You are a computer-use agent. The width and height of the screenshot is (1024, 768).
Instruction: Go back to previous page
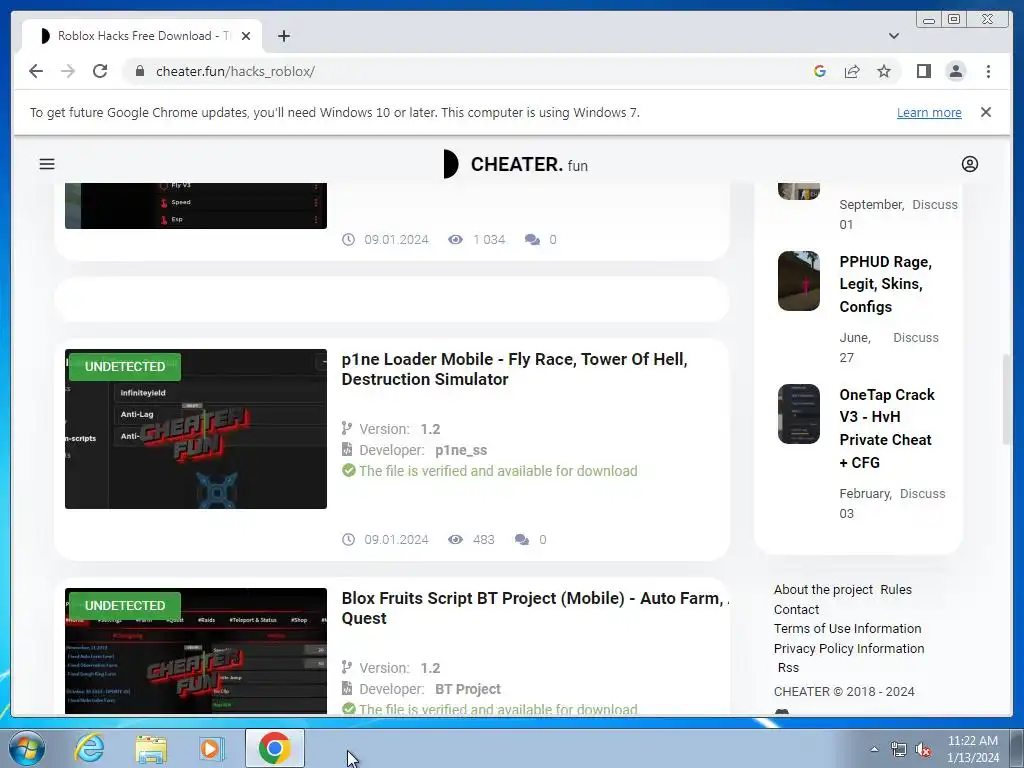(36, 71)
